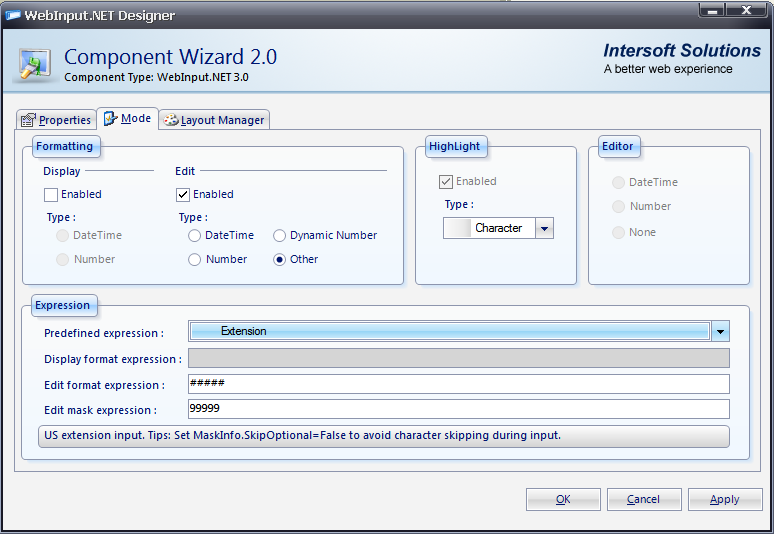Click the Layout Manager palette icon
This screenshot has width=774, height=535.
[170, 120]
